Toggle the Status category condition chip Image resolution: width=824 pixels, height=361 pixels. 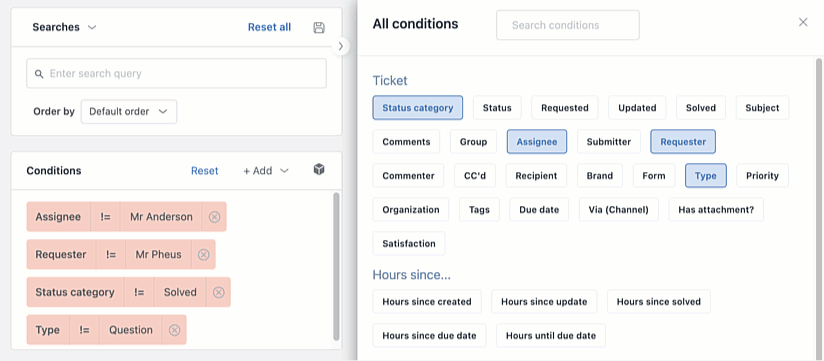coord(418,108)
